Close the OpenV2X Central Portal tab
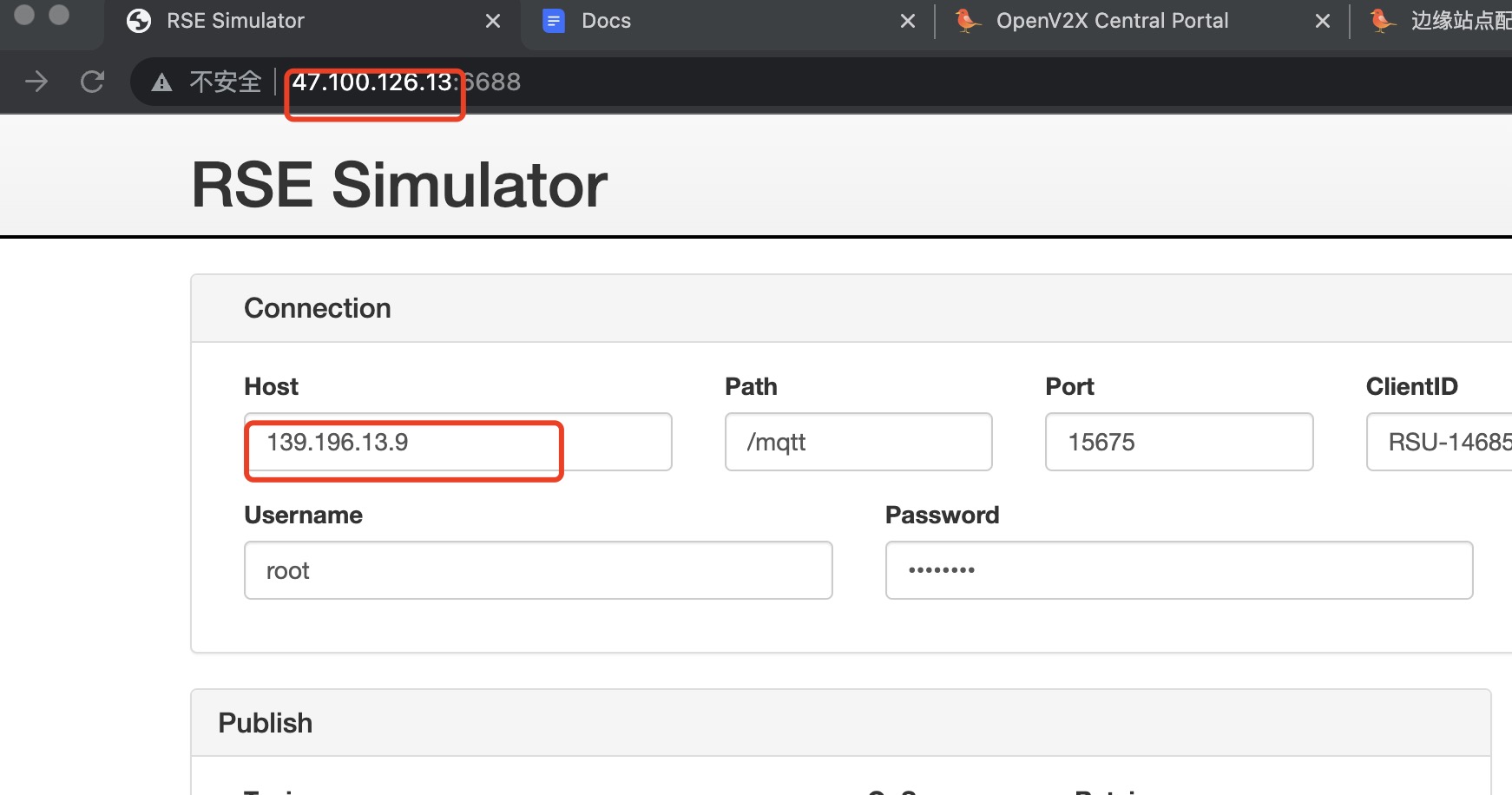The image size is (1512, 795). pyautogui.click(x=1323, y=20)
